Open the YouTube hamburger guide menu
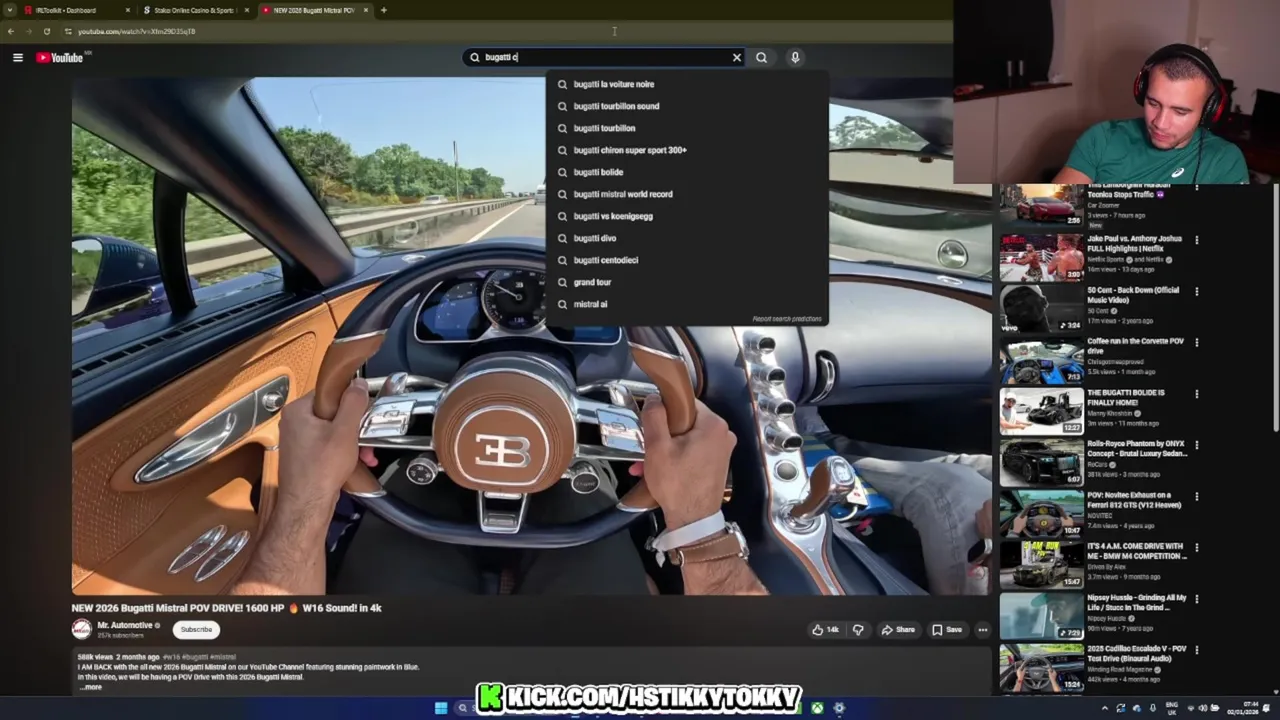 point(17,58)
